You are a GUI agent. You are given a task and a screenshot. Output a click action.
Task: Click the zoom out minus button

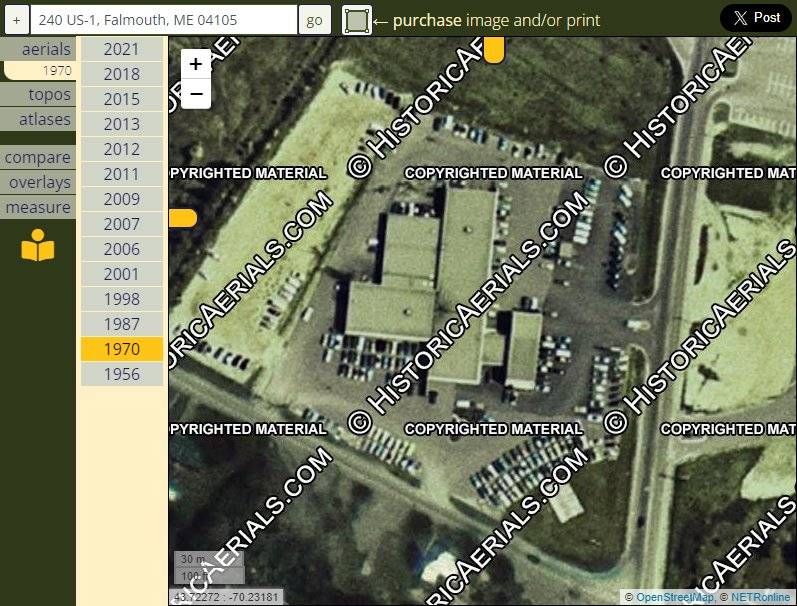click(x=195, y=94)
